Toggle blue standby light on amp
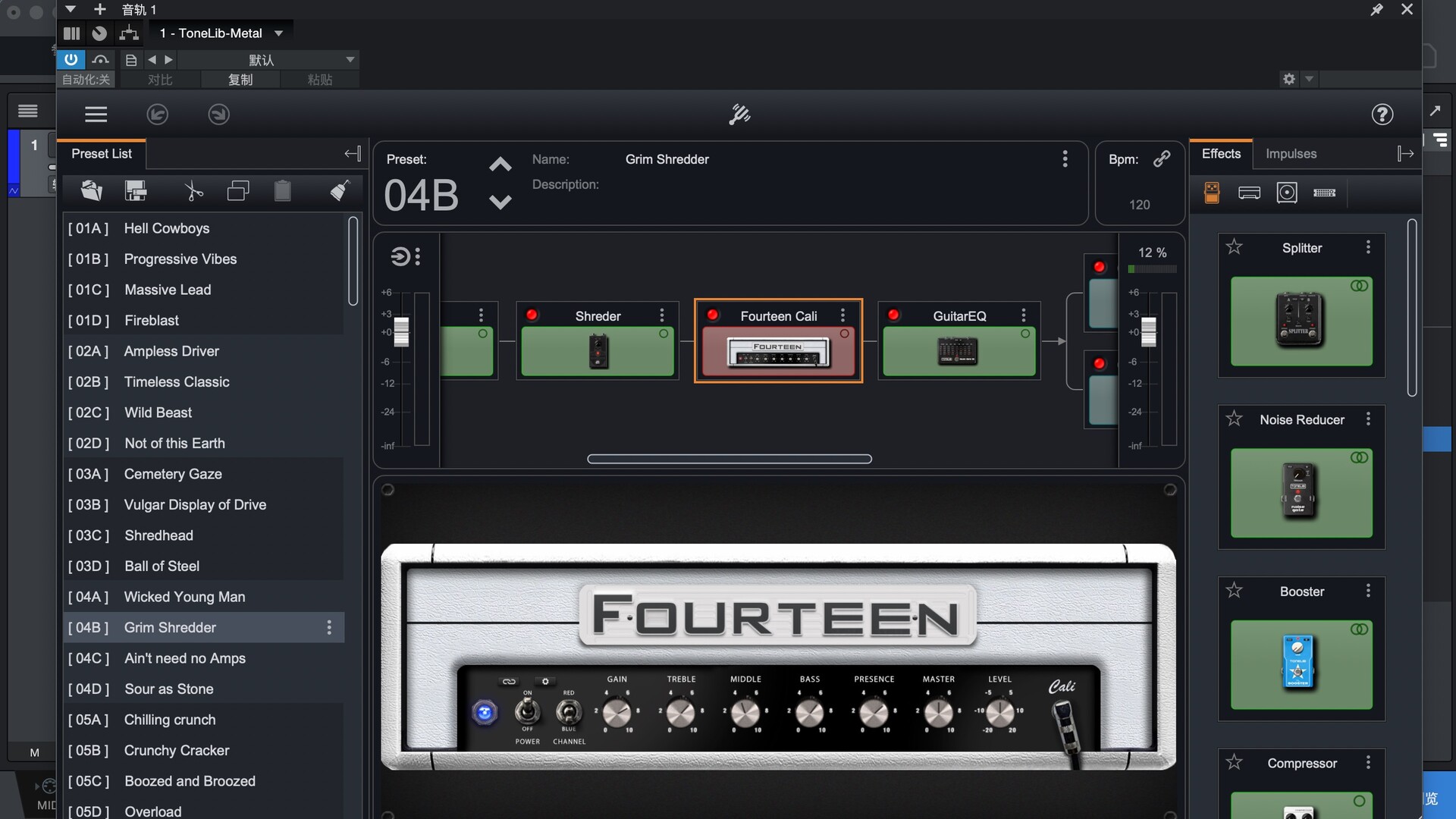1456x819 pixels. [x=485, y=712]
